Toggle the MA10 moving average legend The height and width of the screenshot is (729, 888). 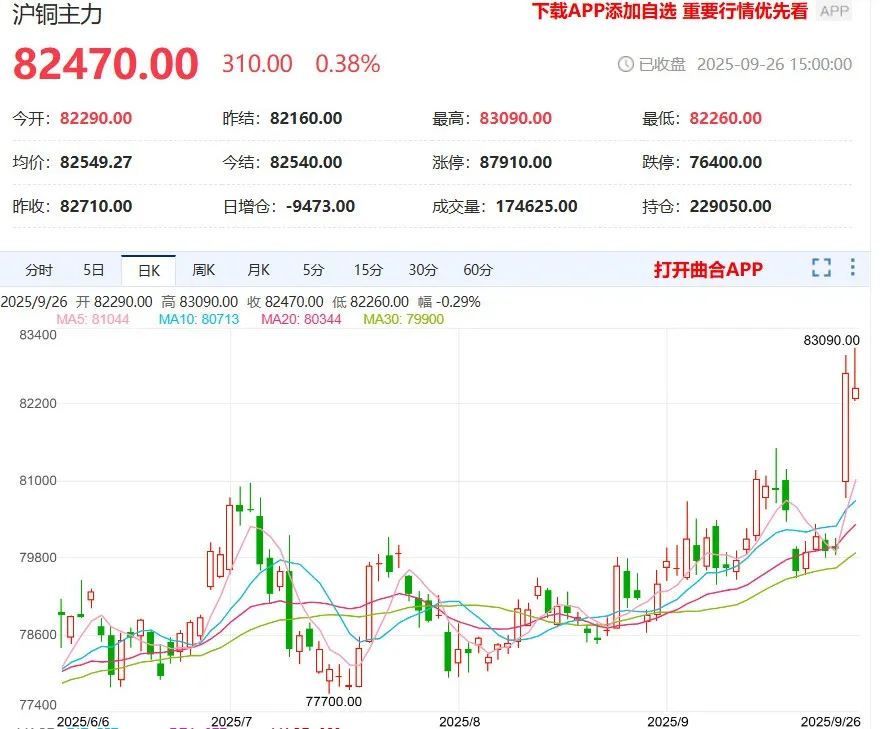pyautogui.click(x=199, y=319)
